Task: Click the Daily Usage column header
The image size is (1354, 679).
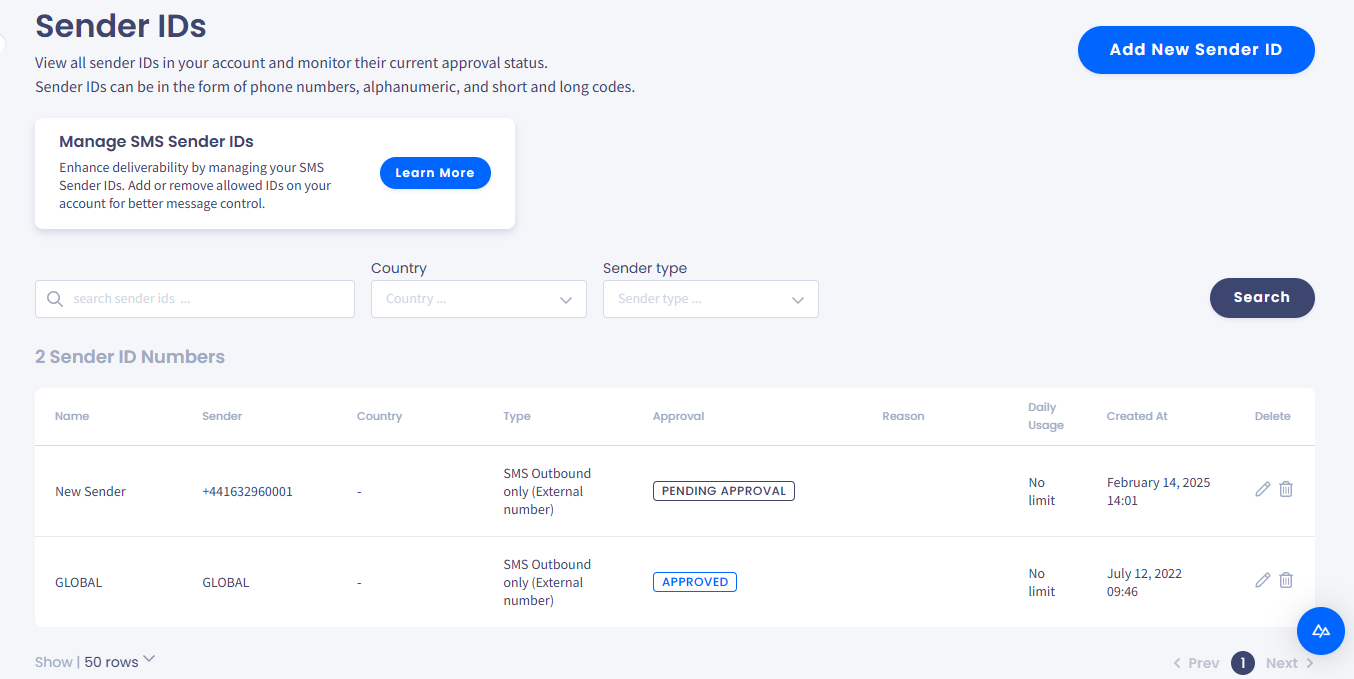Action: point(1046,416)
